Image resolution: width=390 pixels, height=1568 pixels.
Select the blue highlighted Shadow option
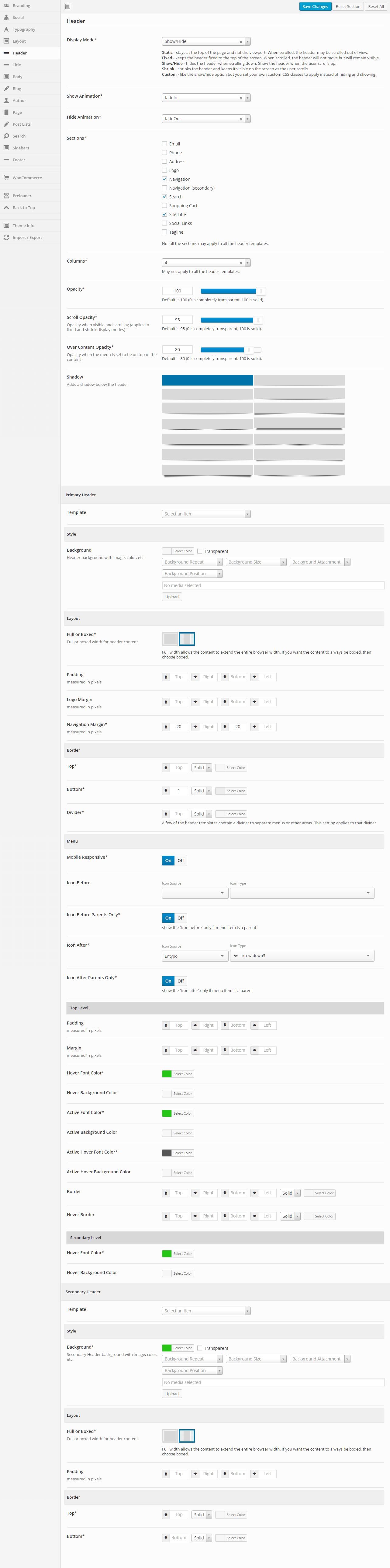pyautogui.click(x=208, y=380)
